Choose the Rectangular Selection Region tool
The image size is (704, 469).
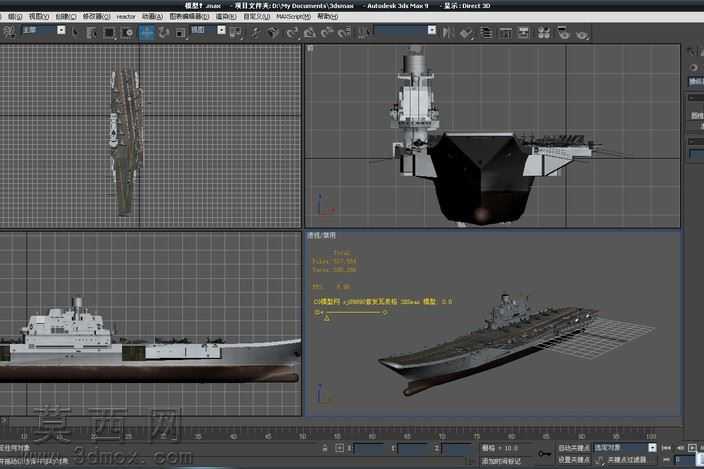(109, 33)
